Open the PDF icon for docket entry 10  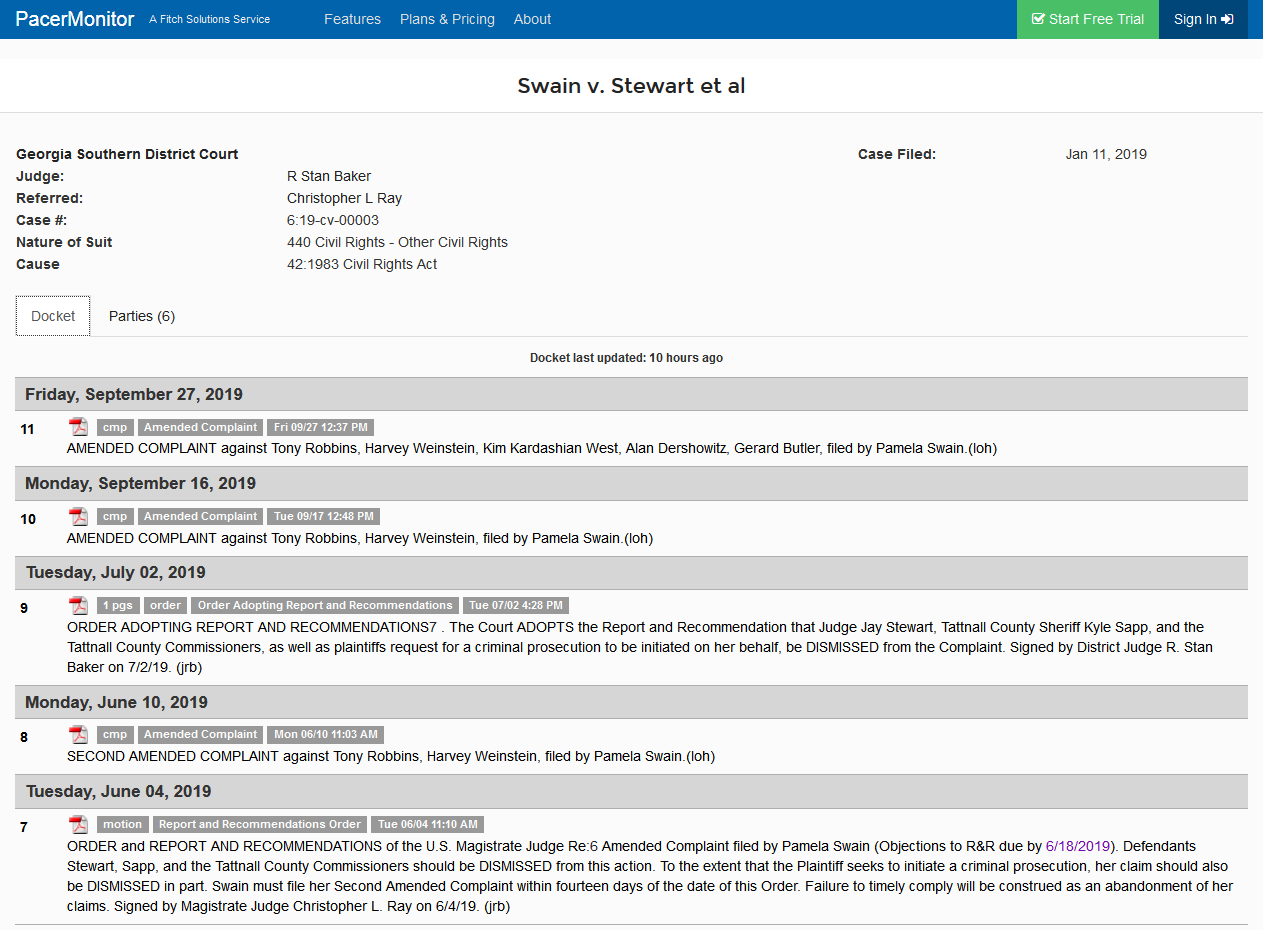pos(78,516)
